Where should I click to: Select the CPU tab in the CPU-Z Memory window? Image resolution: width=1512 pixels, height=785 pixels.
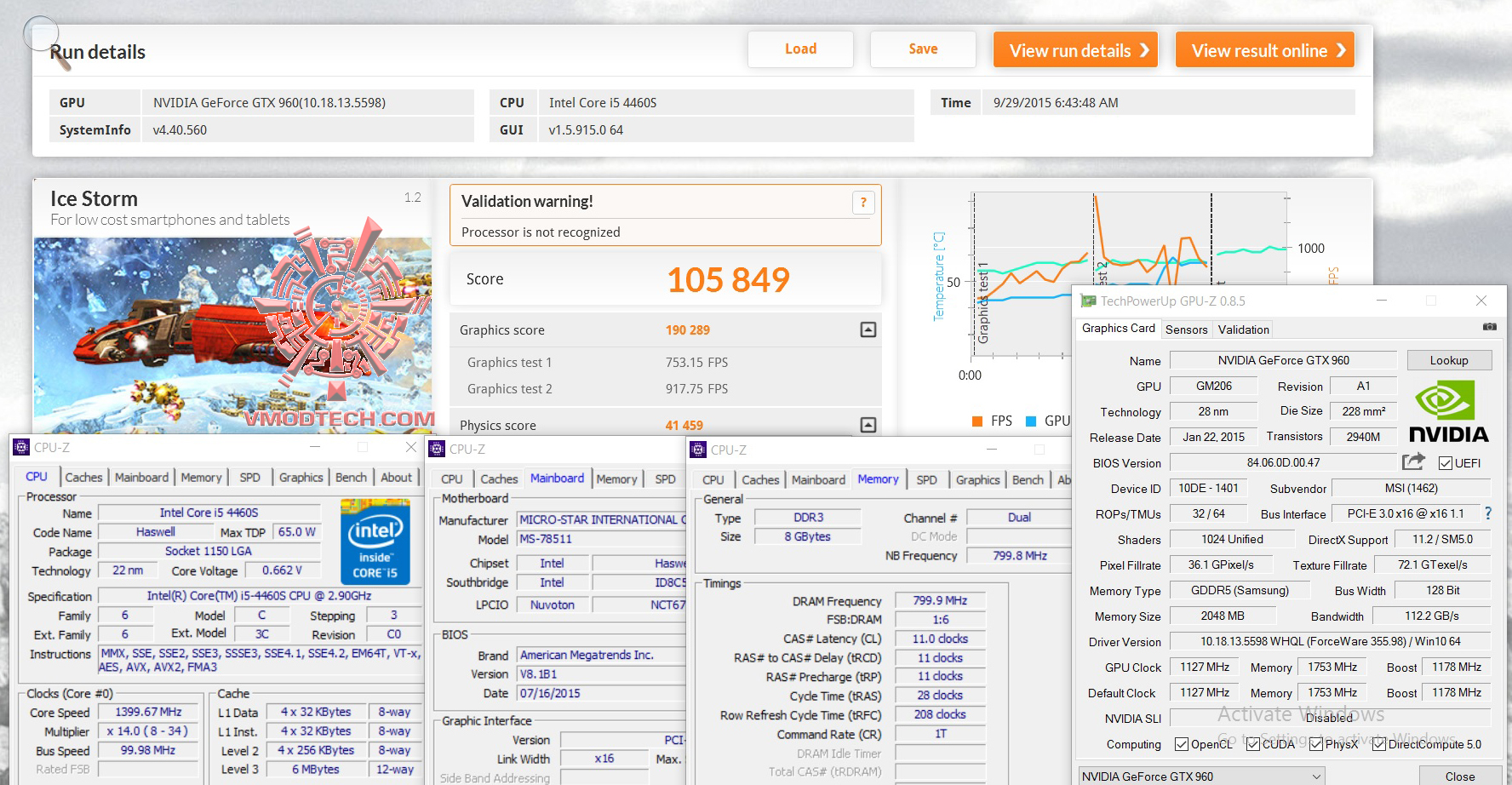pyautogui.click(x=713, y=480)
